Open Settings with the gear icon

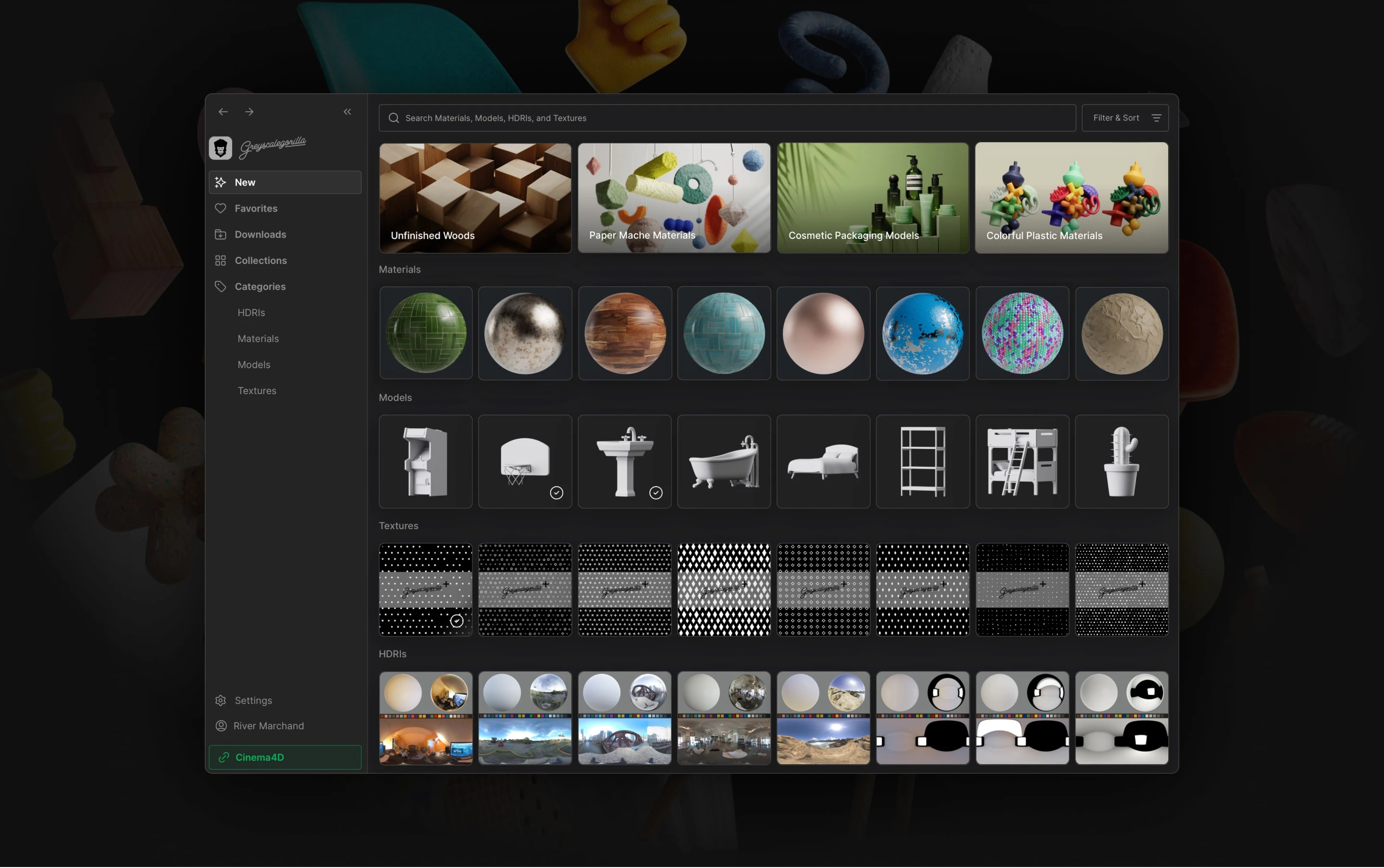point(221,700)
